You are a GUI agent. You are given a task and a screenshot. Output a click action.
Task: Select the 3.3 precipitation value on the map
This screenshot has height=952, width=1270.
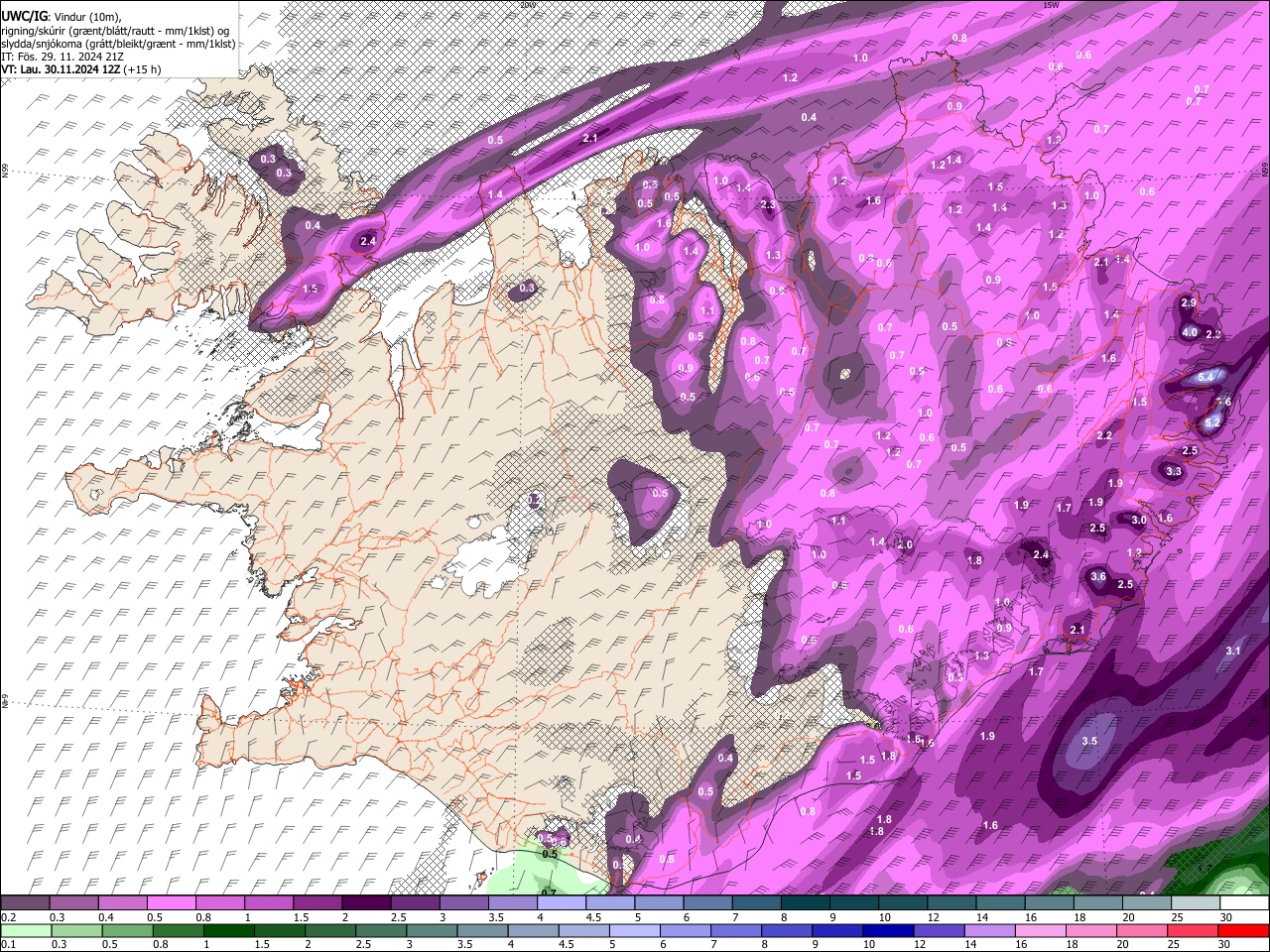(x=1174, y=471)
